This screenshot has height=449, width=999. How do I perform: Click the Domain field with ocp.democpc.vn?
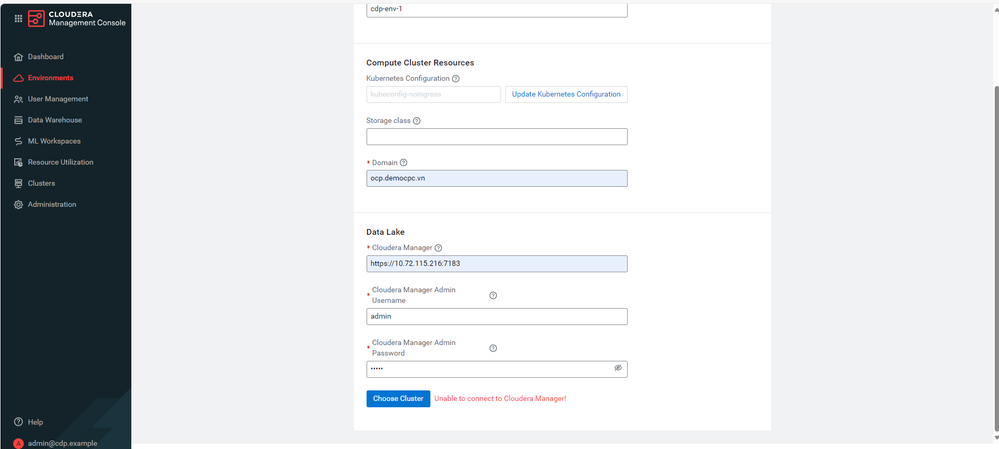click(x=497, y=178)
